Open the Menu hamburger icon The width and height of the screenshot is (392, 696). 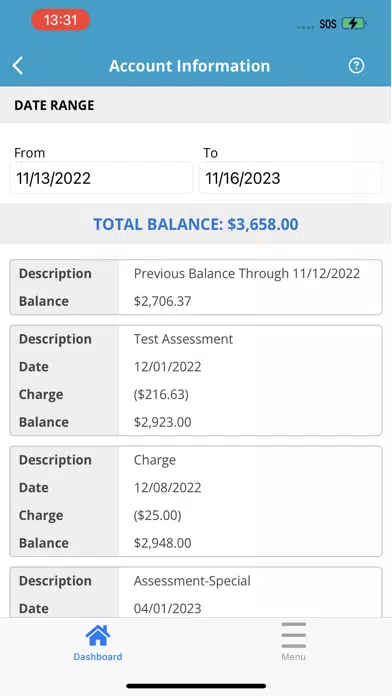(x=293, y=635)
